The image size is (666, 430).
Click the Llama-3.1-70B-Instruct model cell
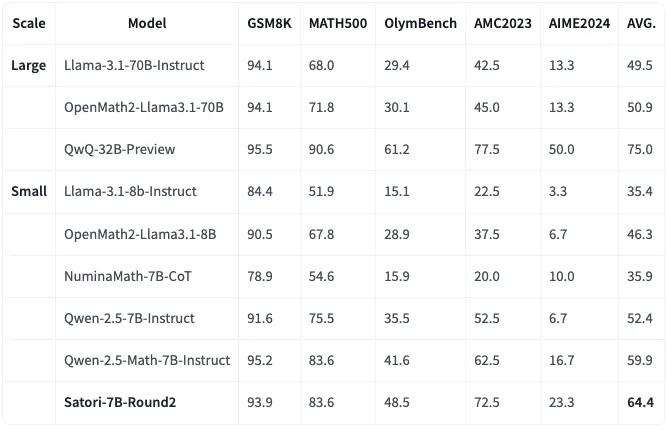click(x=134, y=65)
